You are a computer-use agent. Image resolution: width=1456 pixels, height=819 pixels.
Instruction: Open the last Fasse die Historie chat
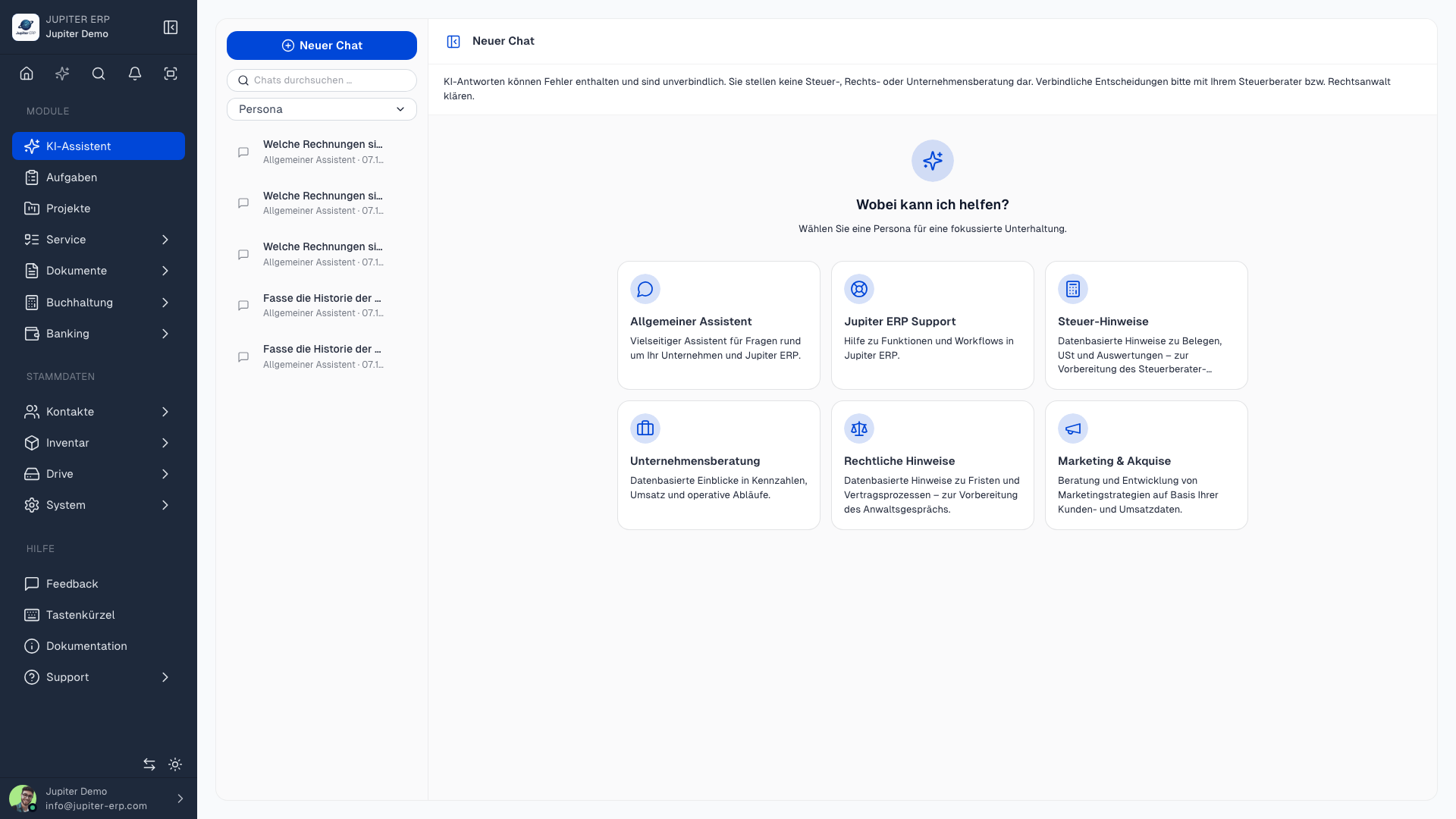(322, 356)
